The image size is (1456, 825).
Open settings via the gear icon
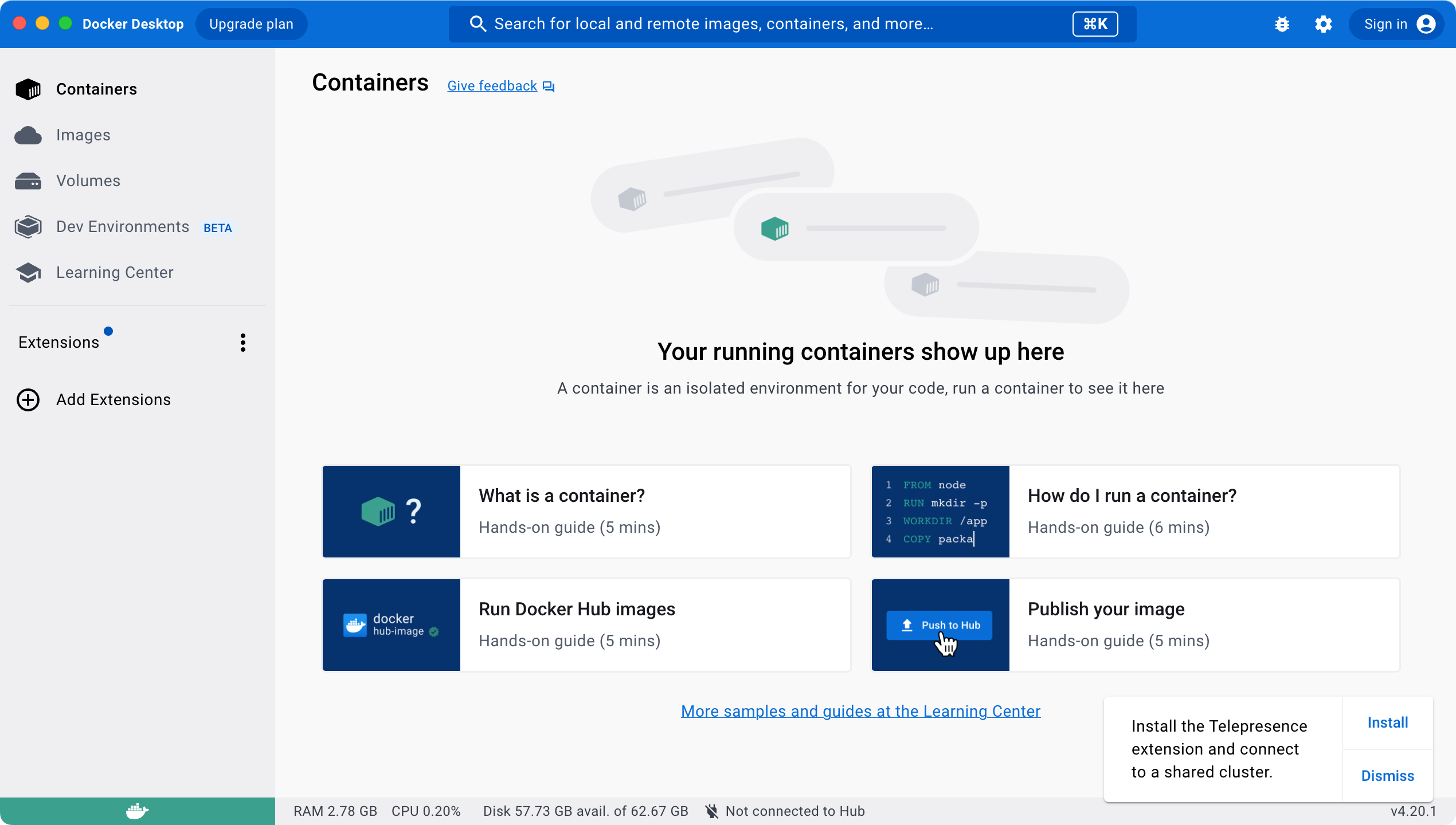tap(1323, 24)
